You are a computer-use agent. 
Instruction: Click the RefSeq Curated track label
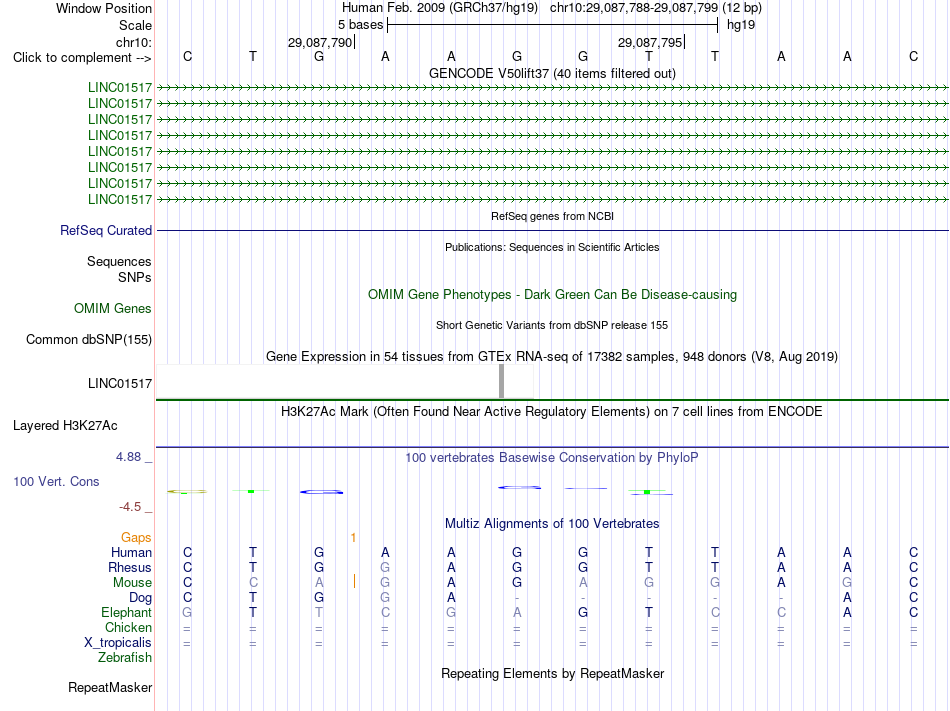[106, 230]
